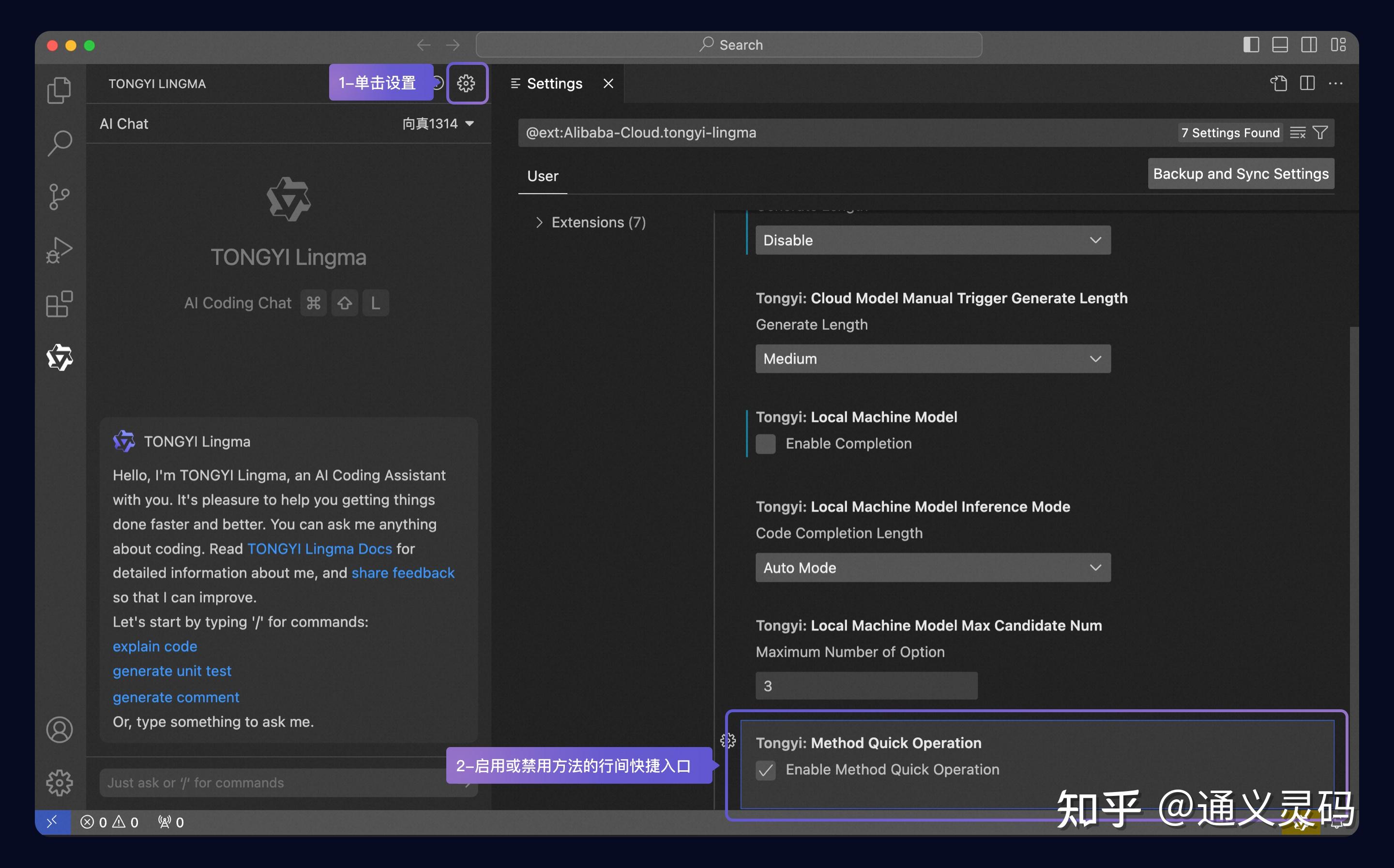
Task: Go back with the navigation arrow
Action: pos(424,45)
